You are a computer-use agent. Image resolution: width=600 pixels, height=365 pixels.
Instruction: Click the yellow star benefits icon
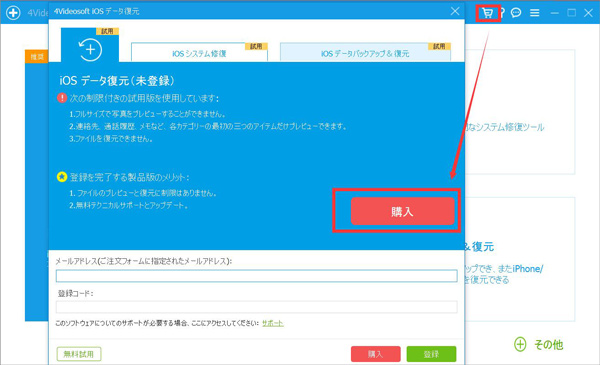[x=62, y=177]
